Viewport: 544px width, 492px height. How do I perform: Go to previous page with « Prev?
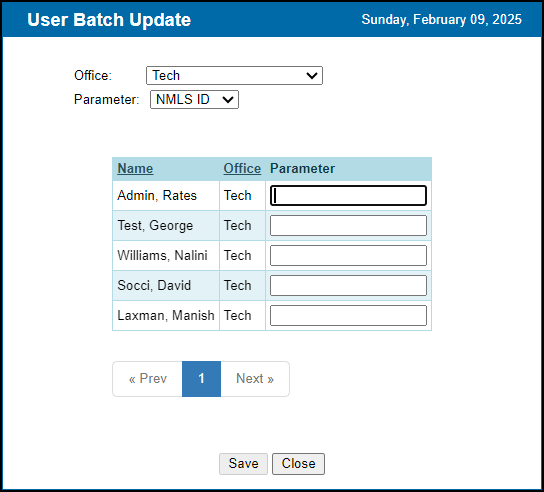pyautogui.click(x=147, y=379)
